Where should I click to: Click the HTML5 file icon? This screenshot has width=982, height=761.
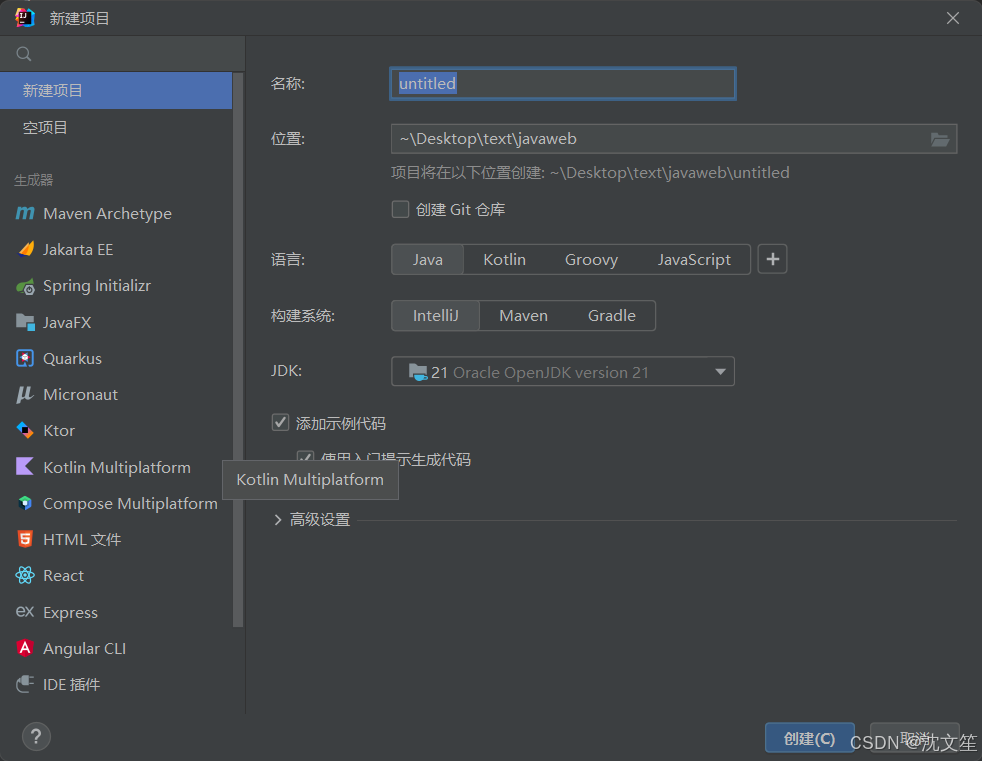tap(24, 539)
